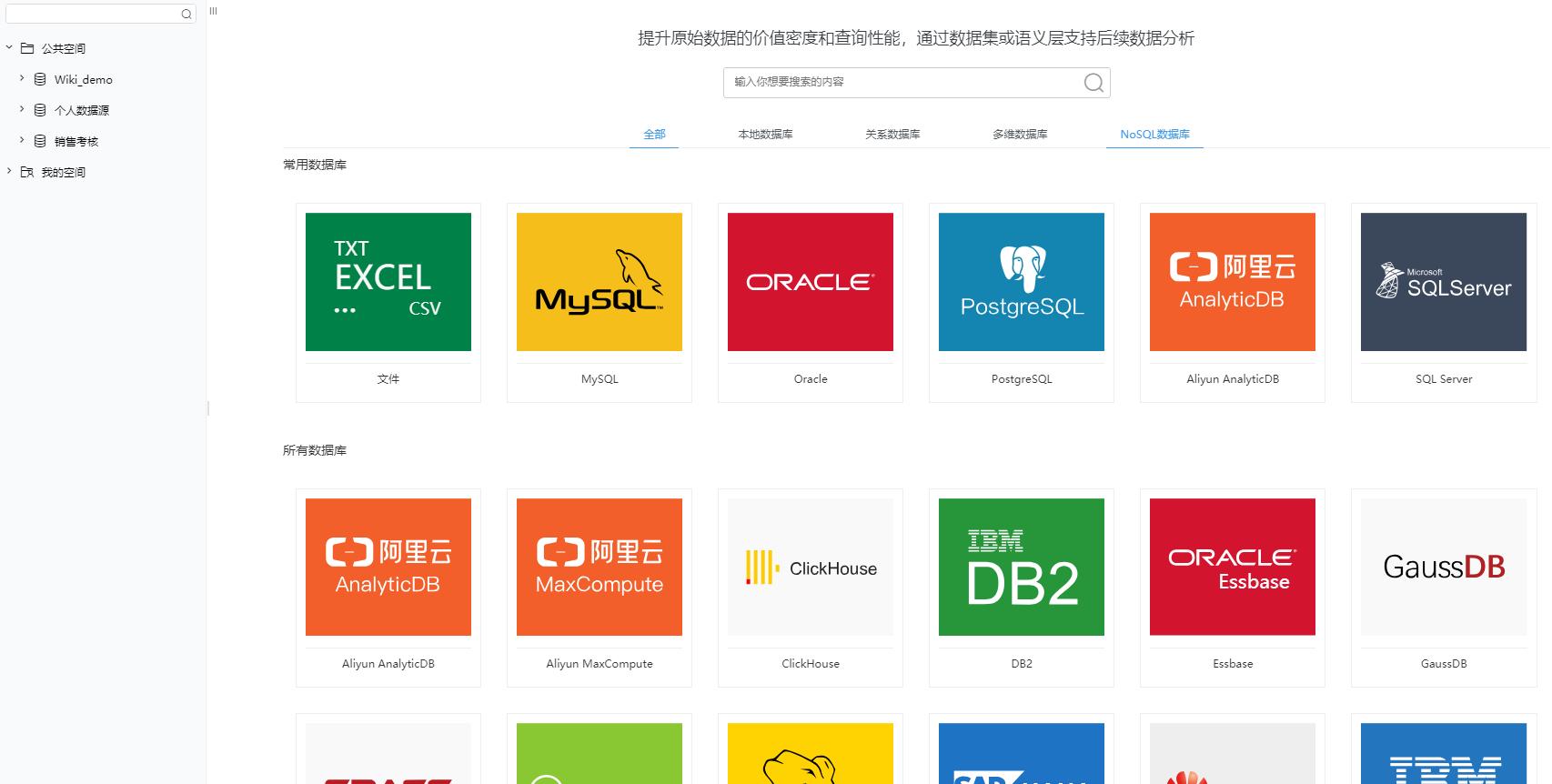The height and width of the screenshot is (784, 1552).
Task: Expand the 我的空间 tree node
Action: coord(9,171)
